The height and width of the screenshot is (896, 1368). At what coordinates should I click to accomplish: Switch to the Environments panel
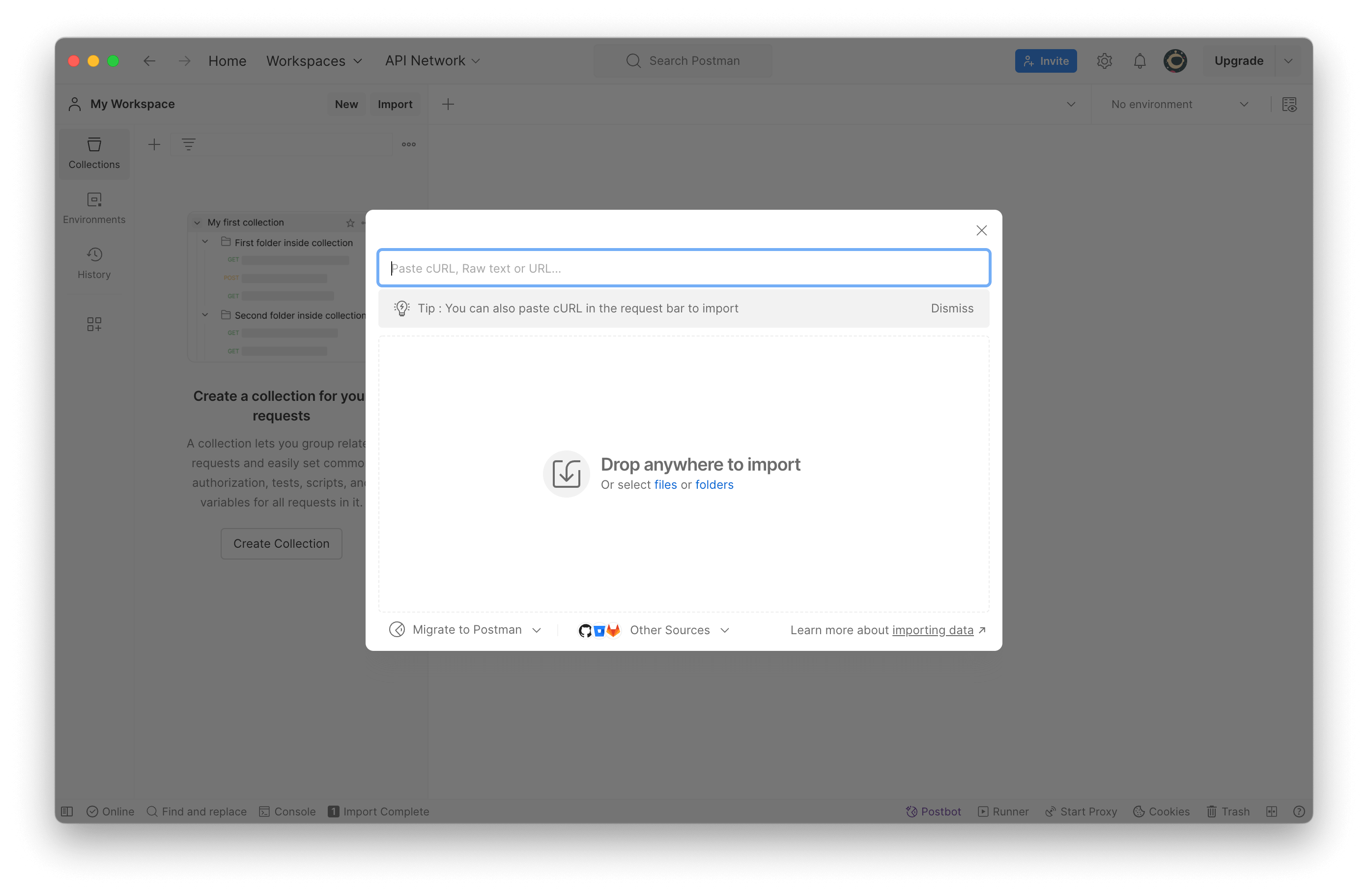[94, 207]
